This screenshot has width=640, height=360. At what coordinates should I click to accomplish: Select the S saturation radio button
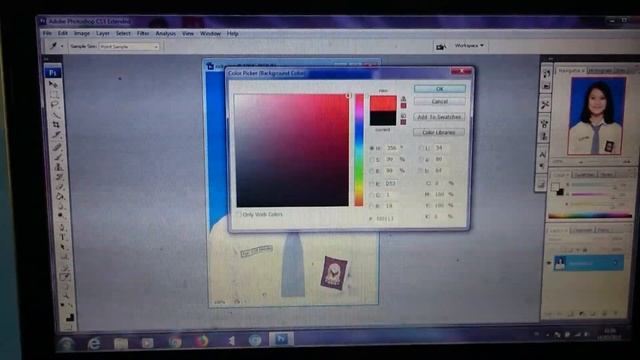pos(371,160)
